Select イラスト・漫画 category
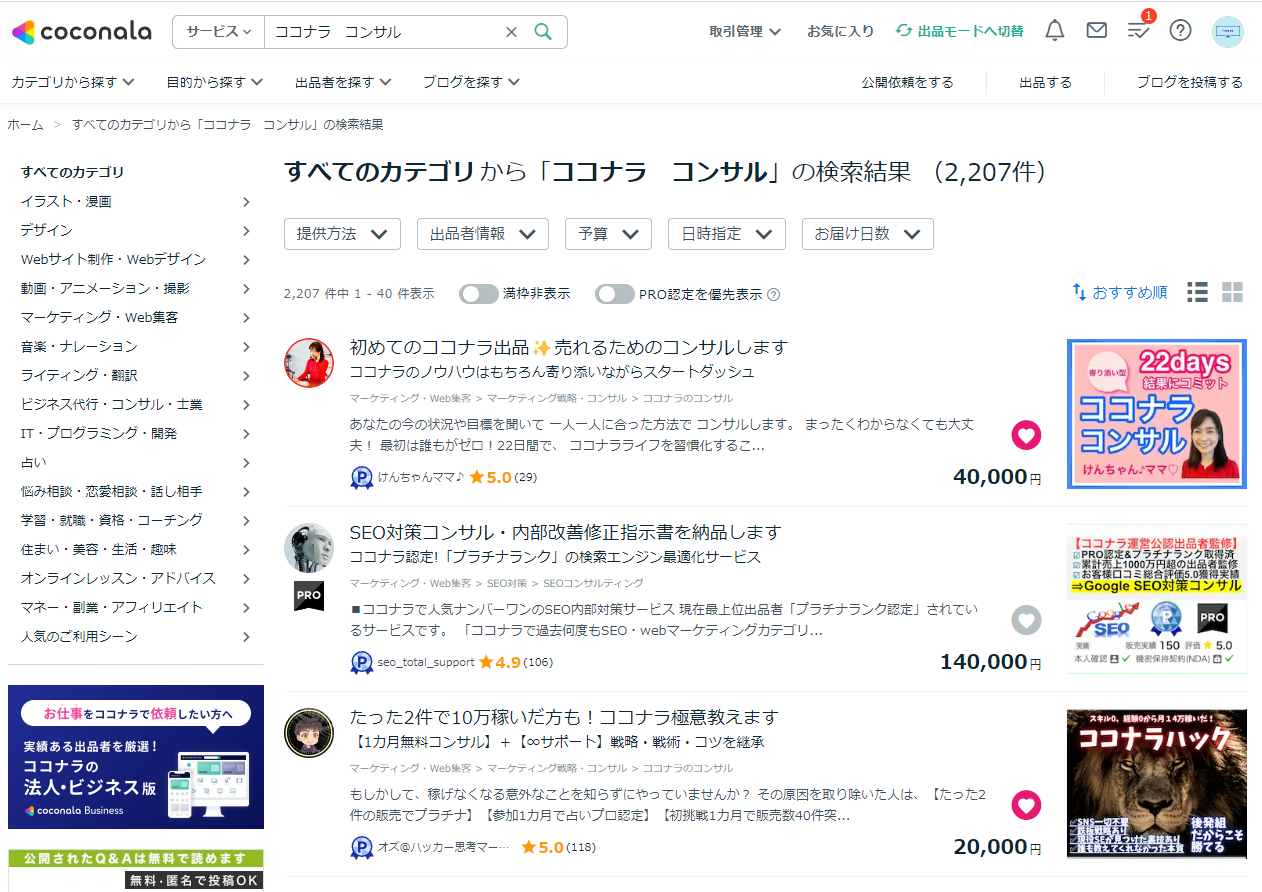 point(136,201)
